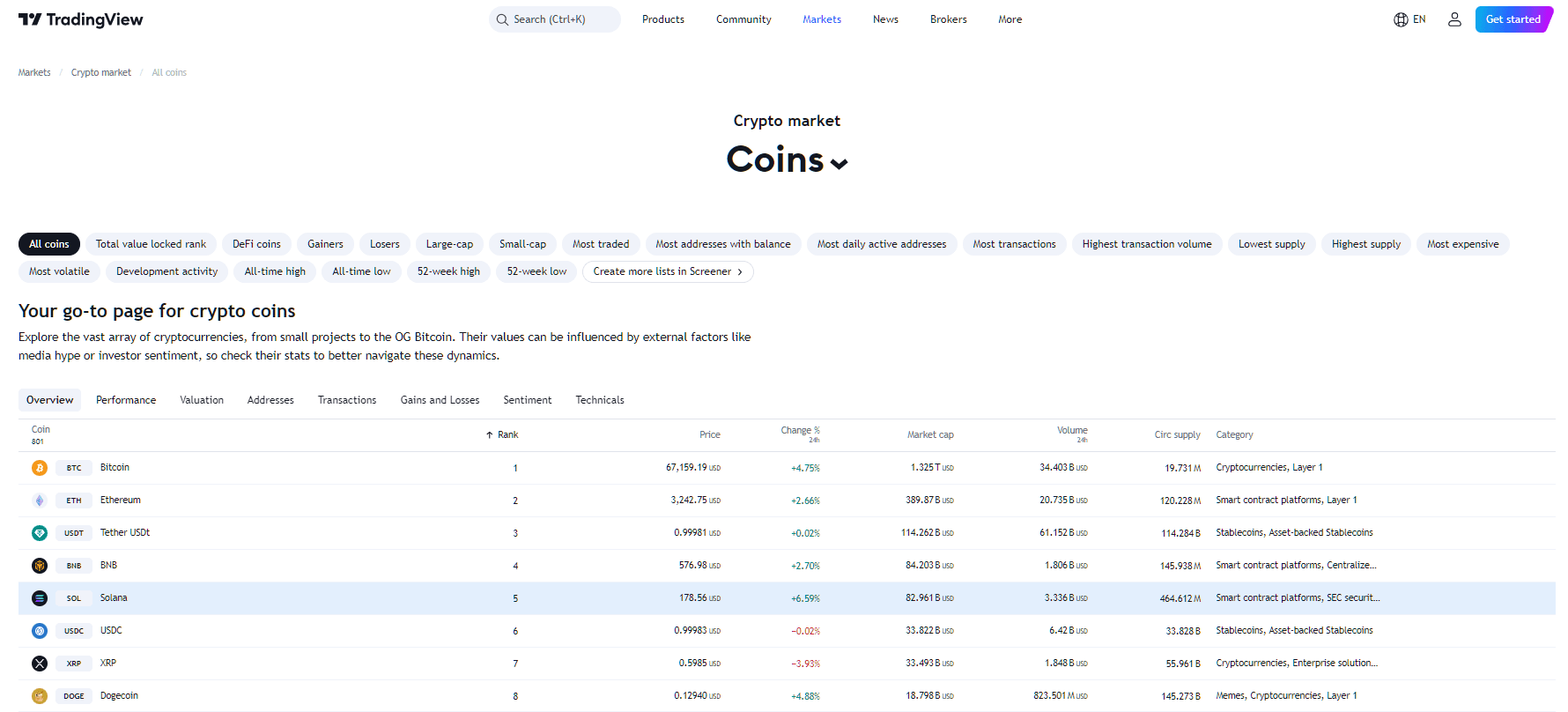Click the BNB coin logo
The height and width of the screenshot is (712, 1568).
point(40,566)
